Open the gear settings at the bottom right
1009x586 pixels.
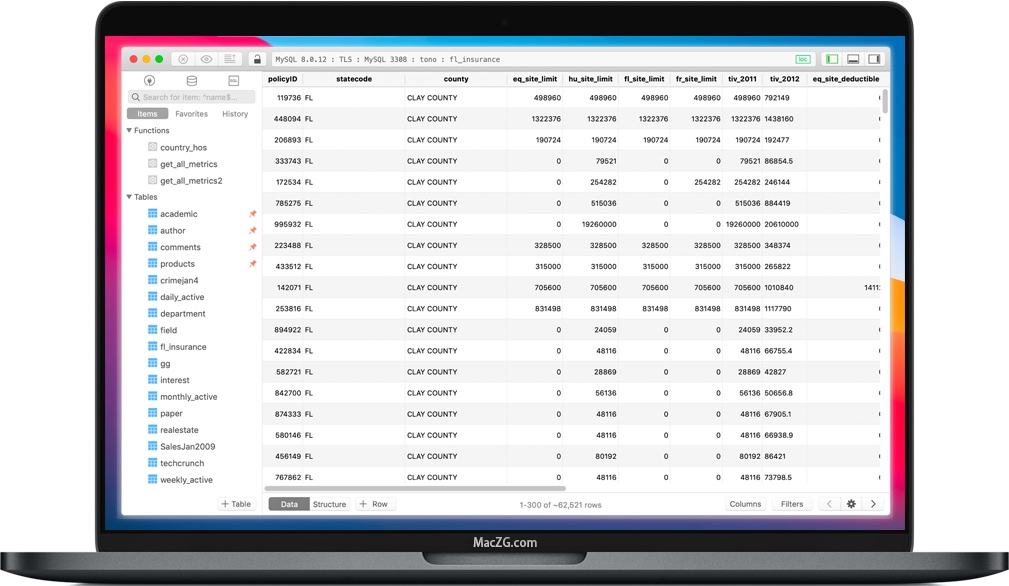(851, 504)
